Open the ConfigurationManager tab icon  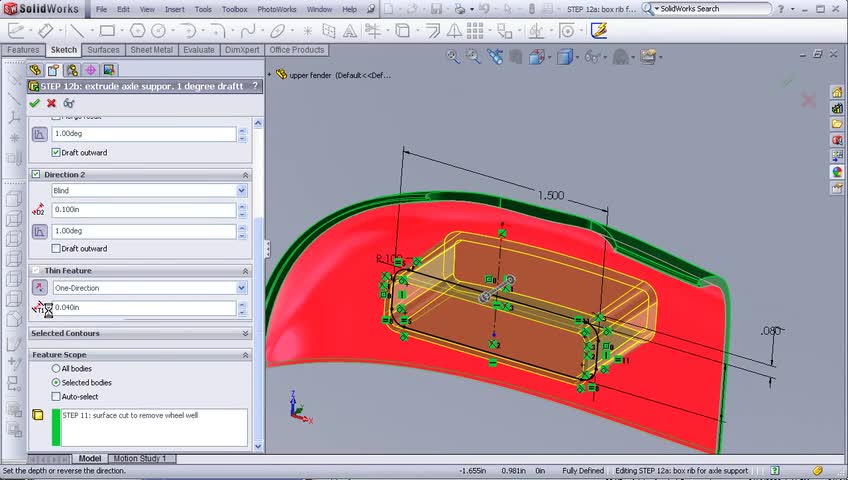[x=72, y=70]
